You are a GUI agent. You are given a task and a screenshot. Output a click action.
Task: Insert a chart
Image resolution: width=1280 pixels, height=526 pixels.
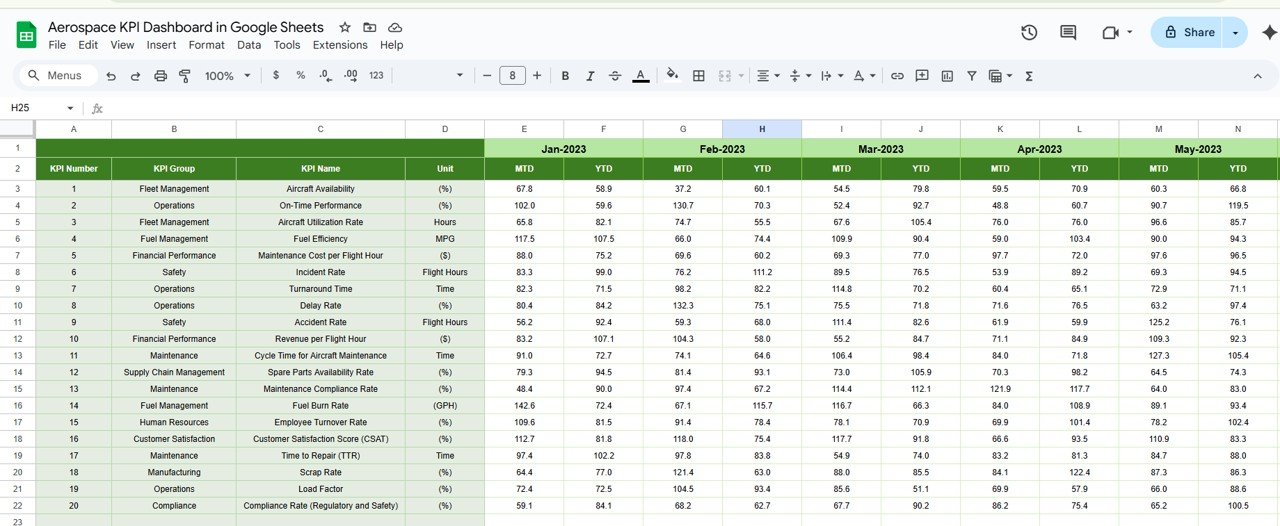[947, 76]
